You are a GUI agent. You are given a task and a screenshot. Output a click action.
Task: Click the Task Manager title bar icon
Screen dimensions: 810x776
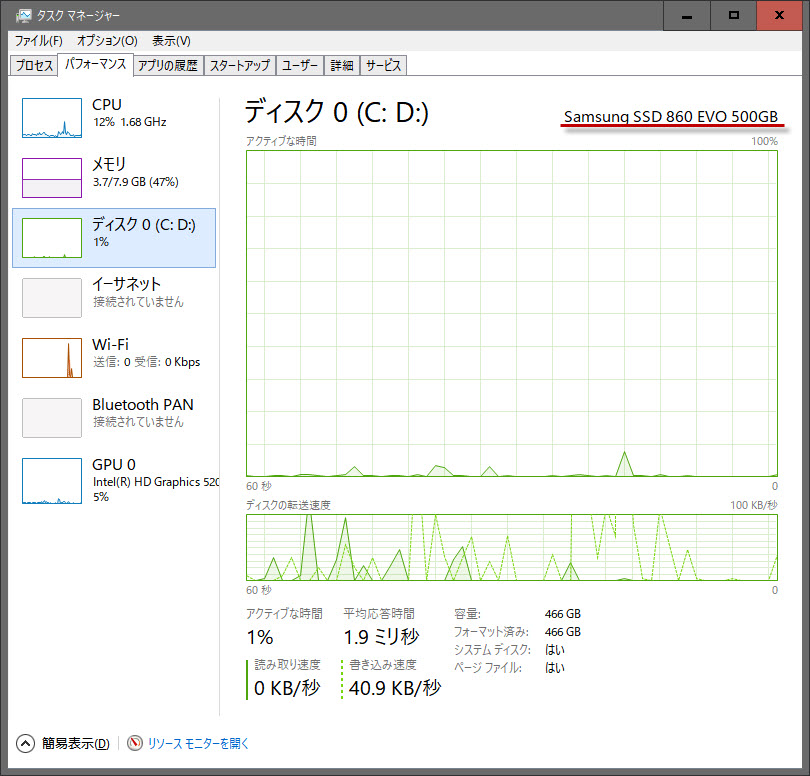(x=24, y=15)
